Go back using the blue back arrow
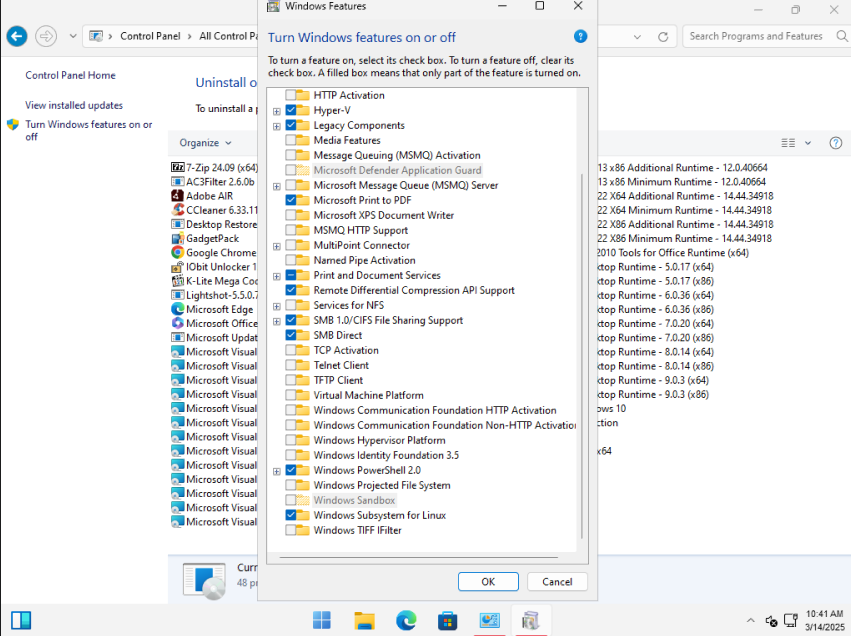Image resolution: width=851 pixels, height=636 pixels. pyautogui.click(x=17, y=36)
